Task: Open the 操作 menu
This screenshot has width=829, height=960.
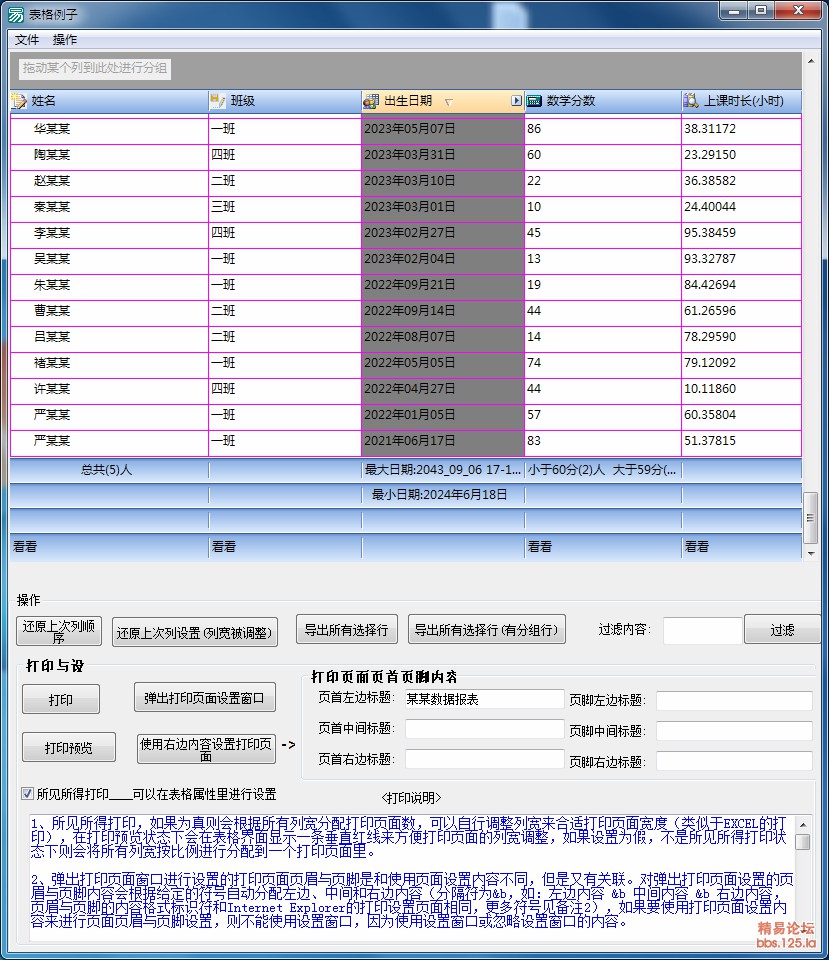Action: 65,40
